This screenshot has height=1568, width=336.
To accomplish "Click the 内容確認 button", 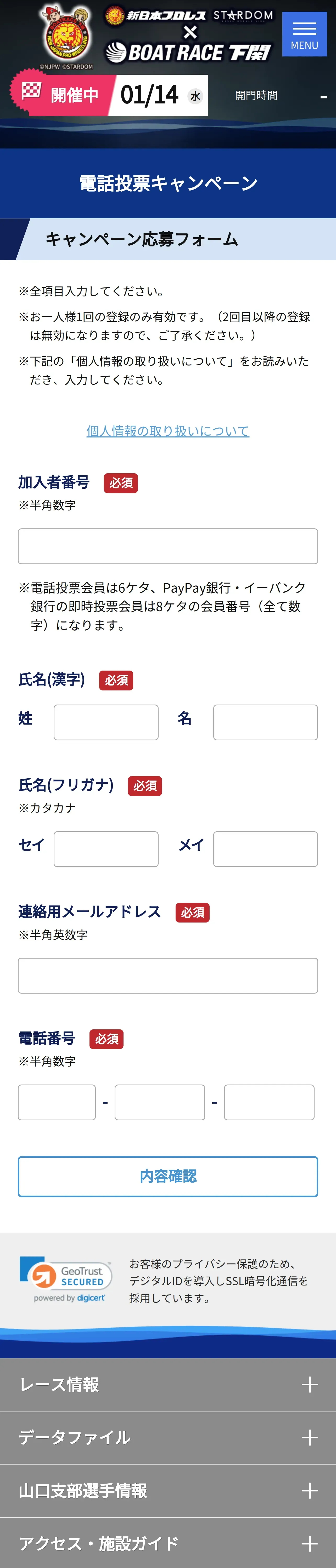I will click(168, 1177).
